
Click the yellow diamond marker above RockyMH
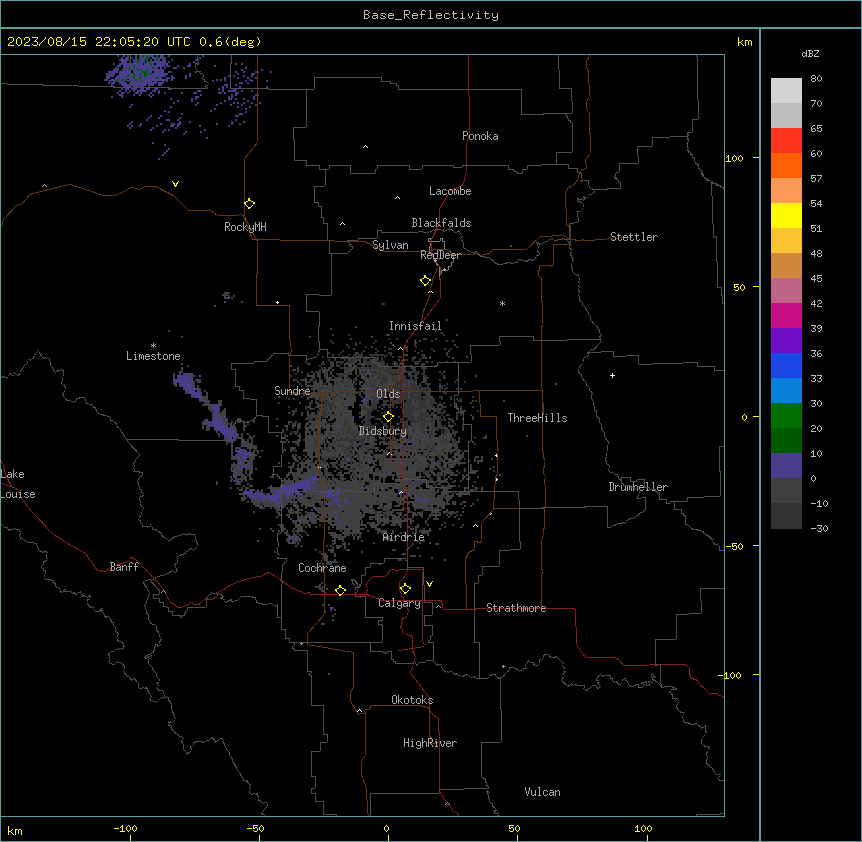click(250, 204)
